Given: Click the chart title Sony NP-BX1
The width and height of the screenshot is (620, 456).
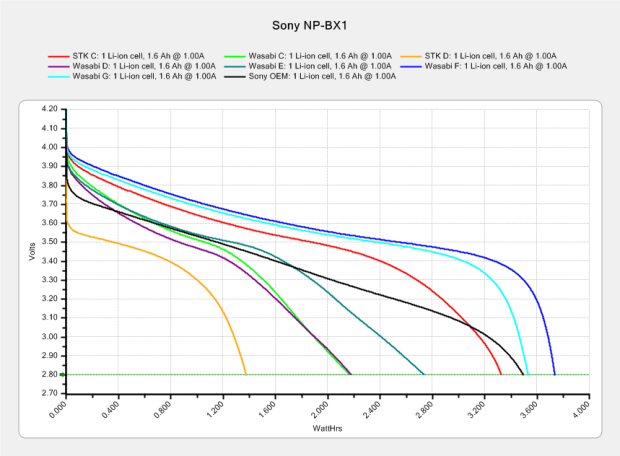Looking at the screenshot, I should pyautogui.click(x=310, y=26).
